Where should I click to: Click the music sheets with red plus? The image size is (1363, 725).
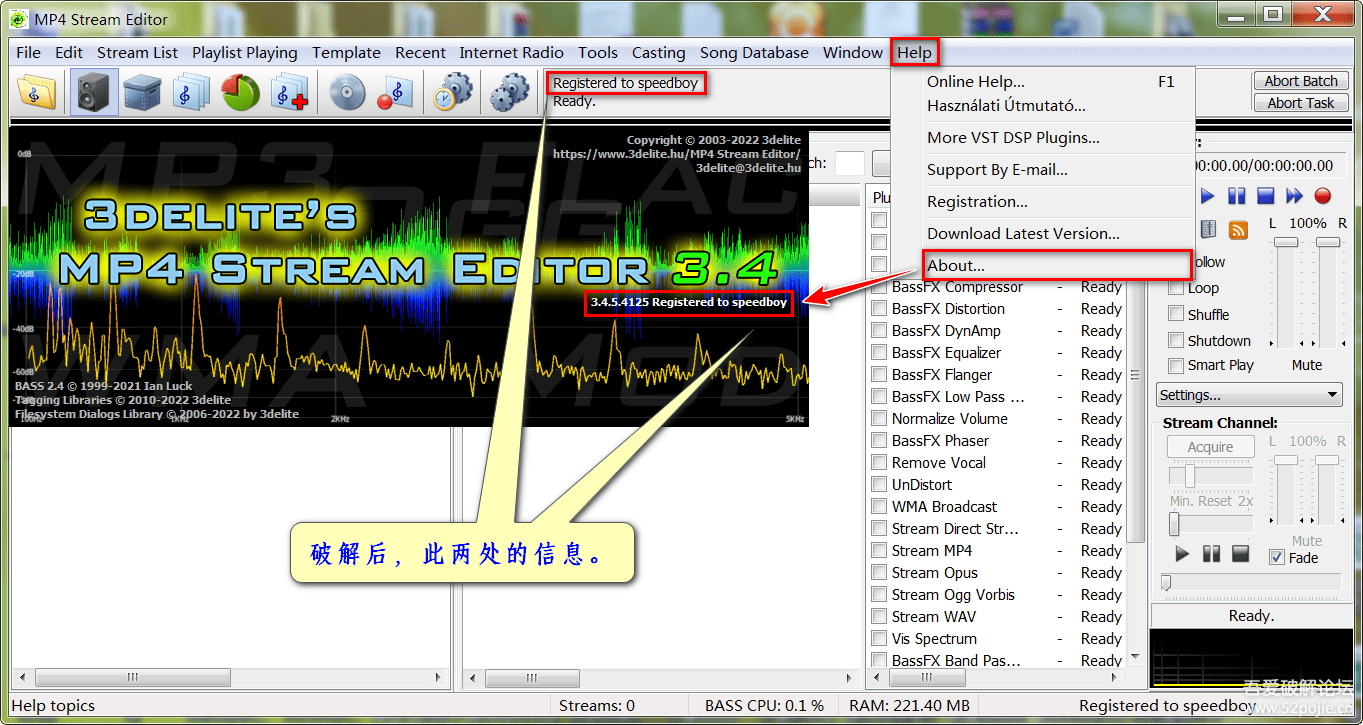click(x=290, y=93)
